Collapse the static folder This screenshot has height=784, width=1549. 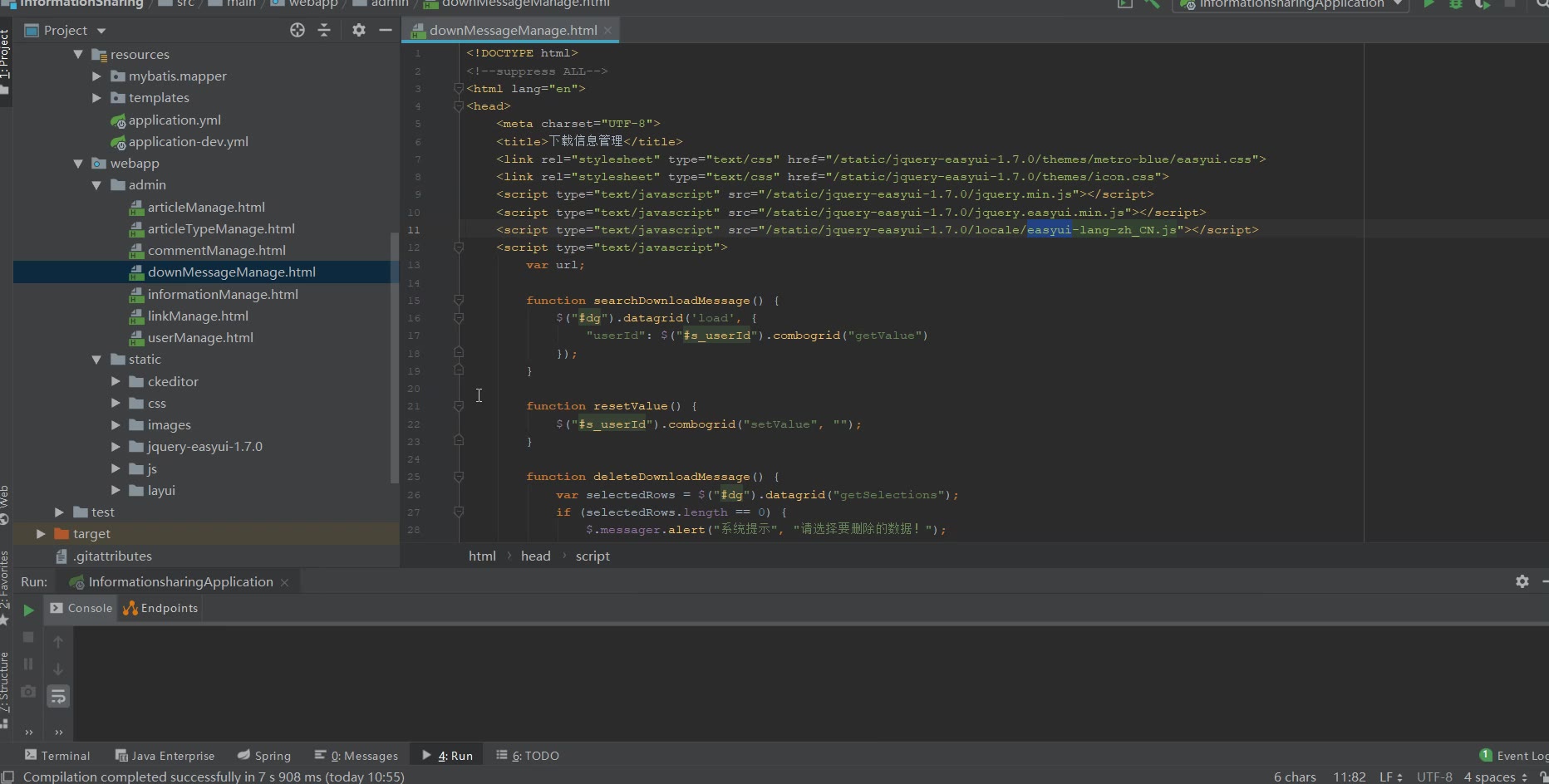click(97, 360)
